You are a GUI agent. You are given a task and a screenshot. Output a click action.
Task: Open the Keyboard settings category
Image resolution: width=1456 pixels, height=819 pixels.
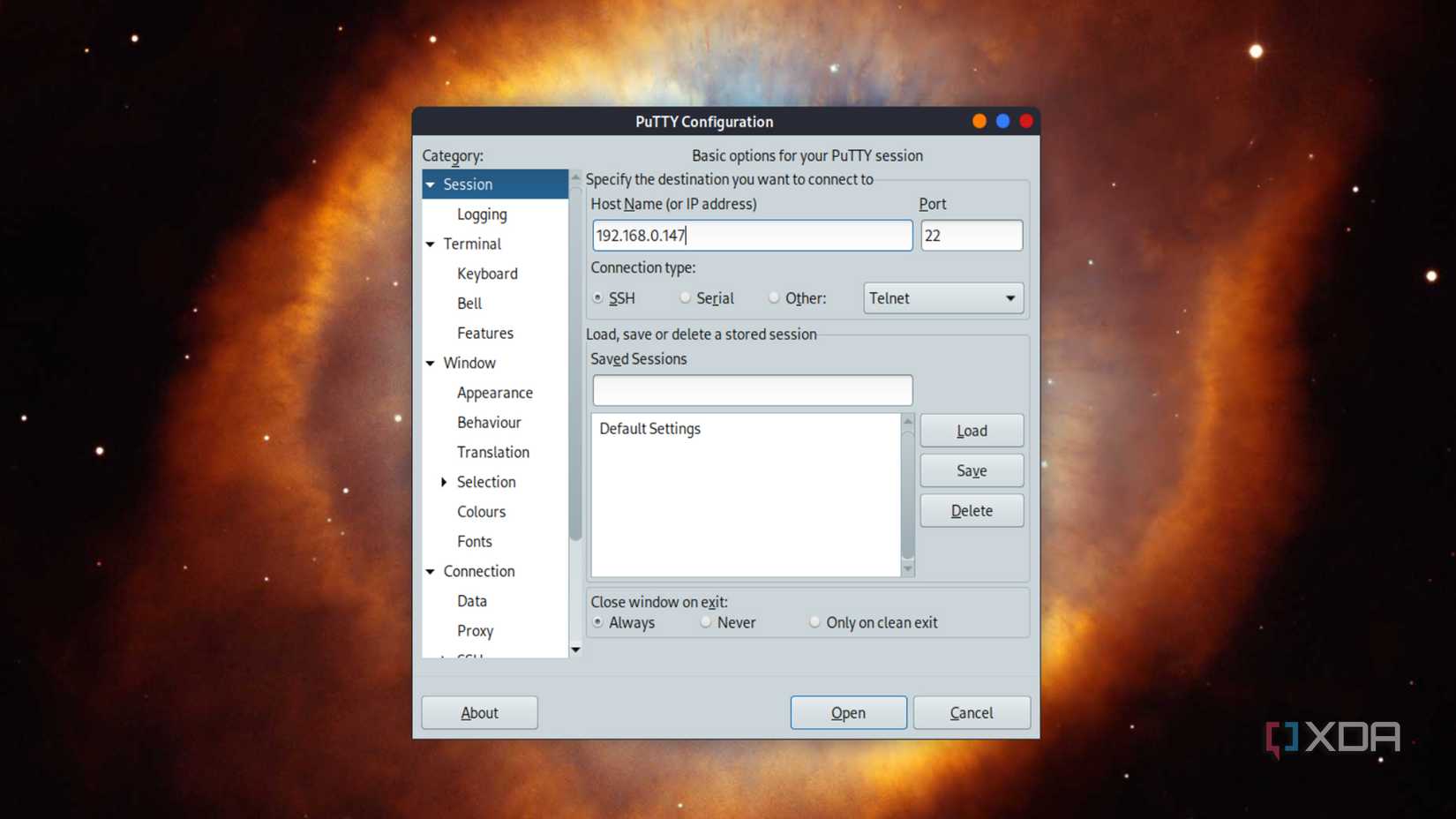pyautogui.click(x=487, y=274)
